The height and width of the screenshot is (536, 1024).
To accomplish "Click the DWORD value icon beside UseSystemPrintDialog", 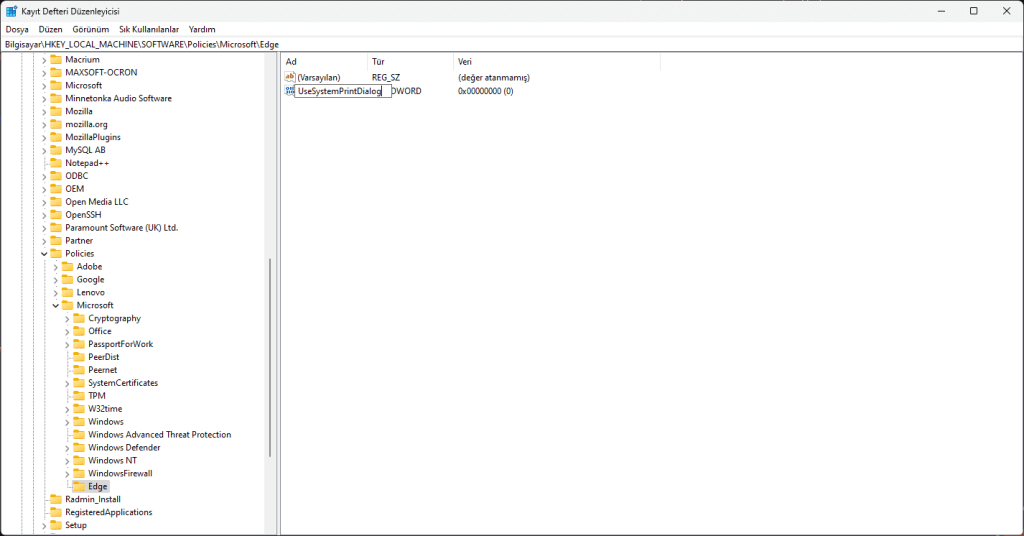I will click(x=289, y=91).
